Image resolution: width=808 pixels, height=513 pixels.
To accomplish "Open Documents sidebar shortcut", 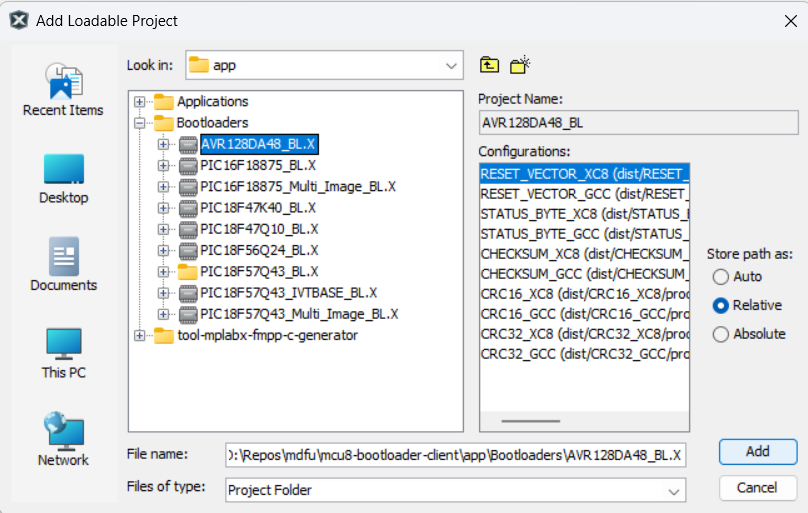I will tap(63, 265).
